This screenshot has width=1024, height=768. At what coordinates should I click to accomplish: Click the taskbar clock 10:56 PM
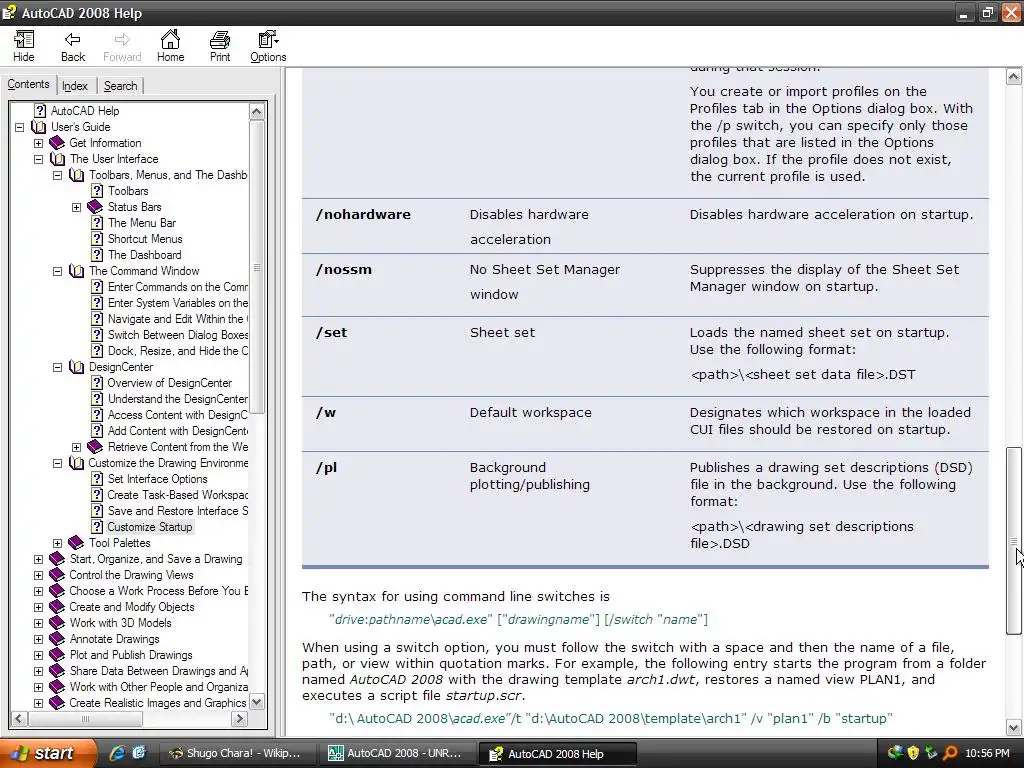987,753
